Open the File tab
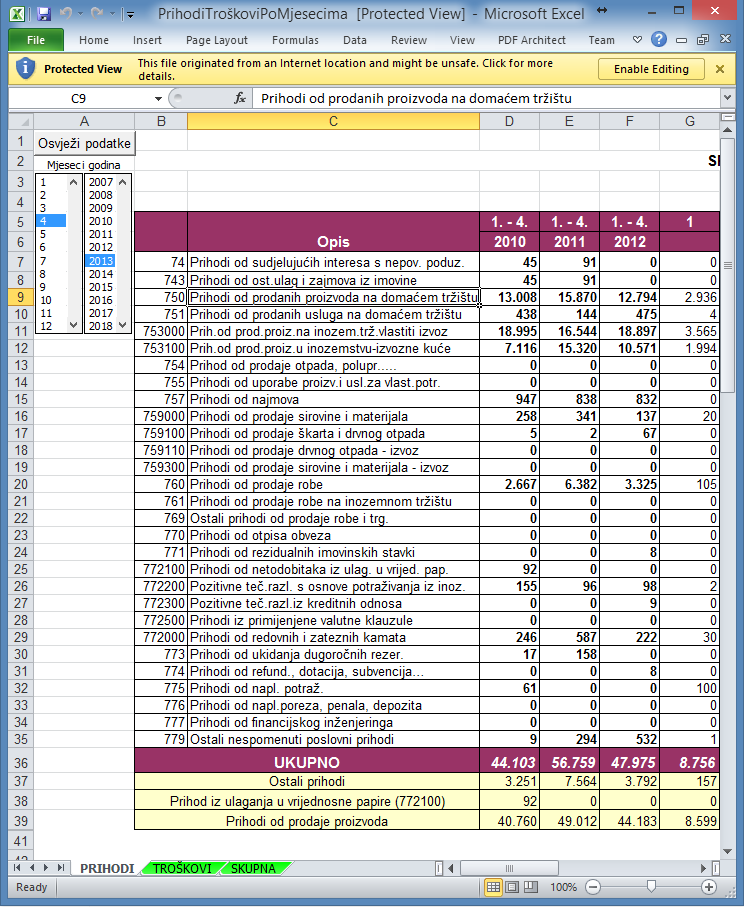 point(36,40)
